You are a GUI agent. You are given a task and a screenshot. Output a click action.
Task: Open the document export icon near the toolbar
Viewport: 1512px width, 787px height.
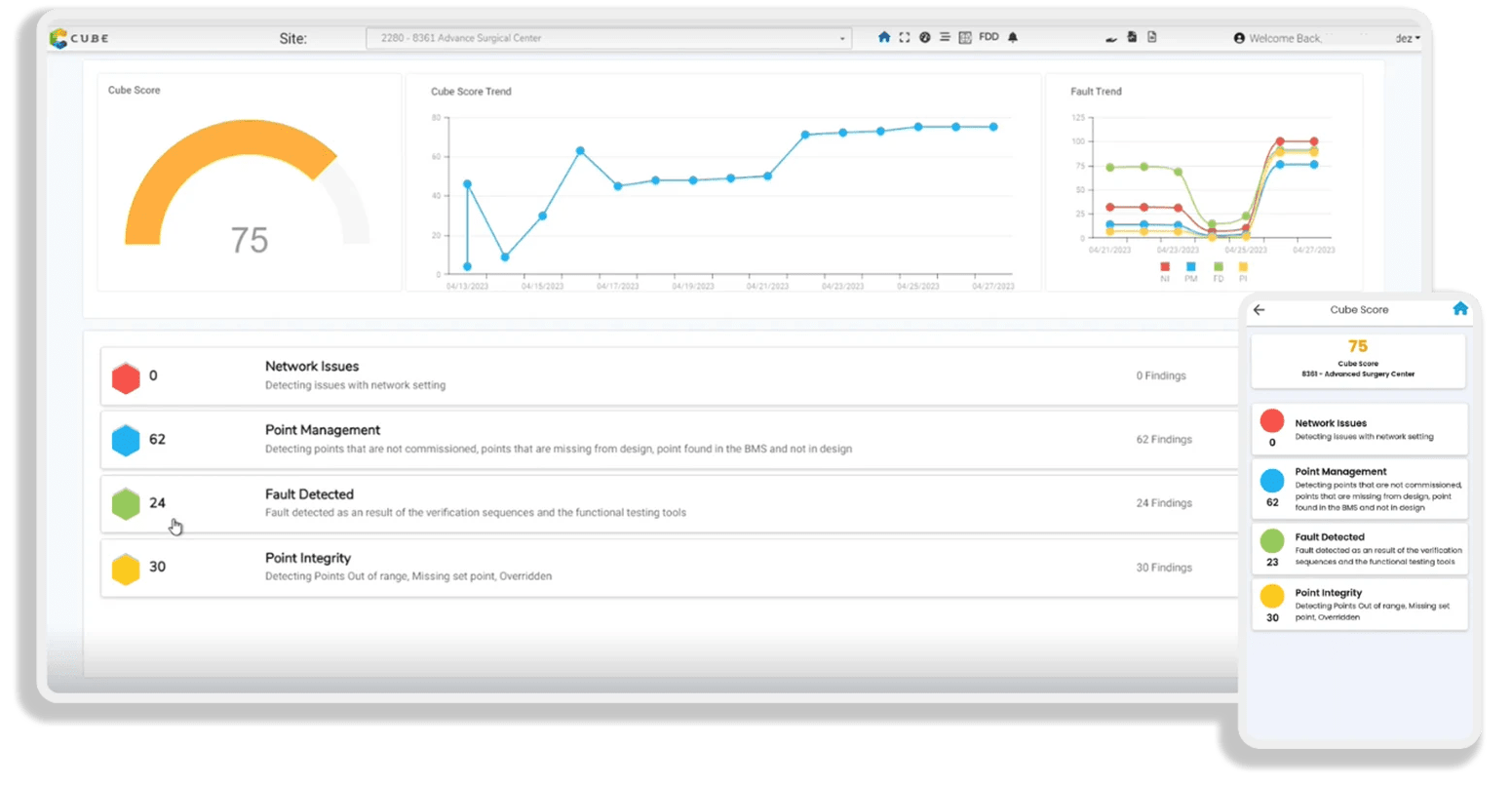coord(1151,37)
